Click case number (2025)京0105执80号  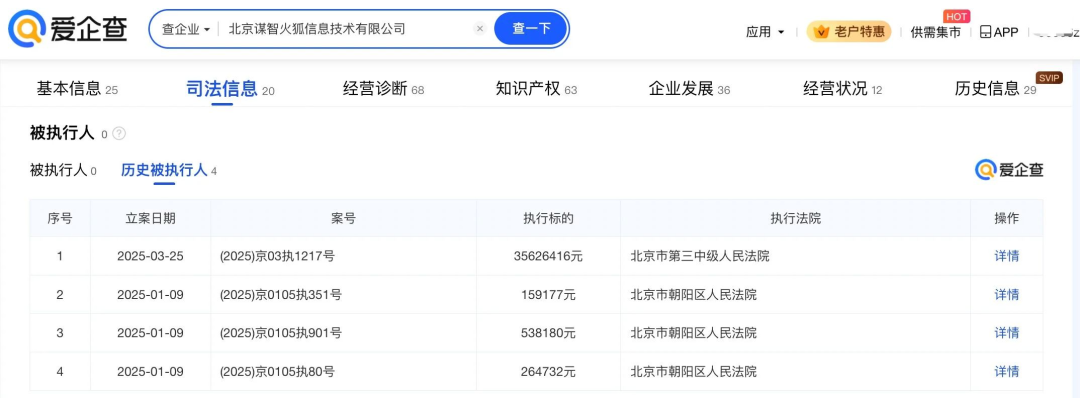tap(277, 372)
